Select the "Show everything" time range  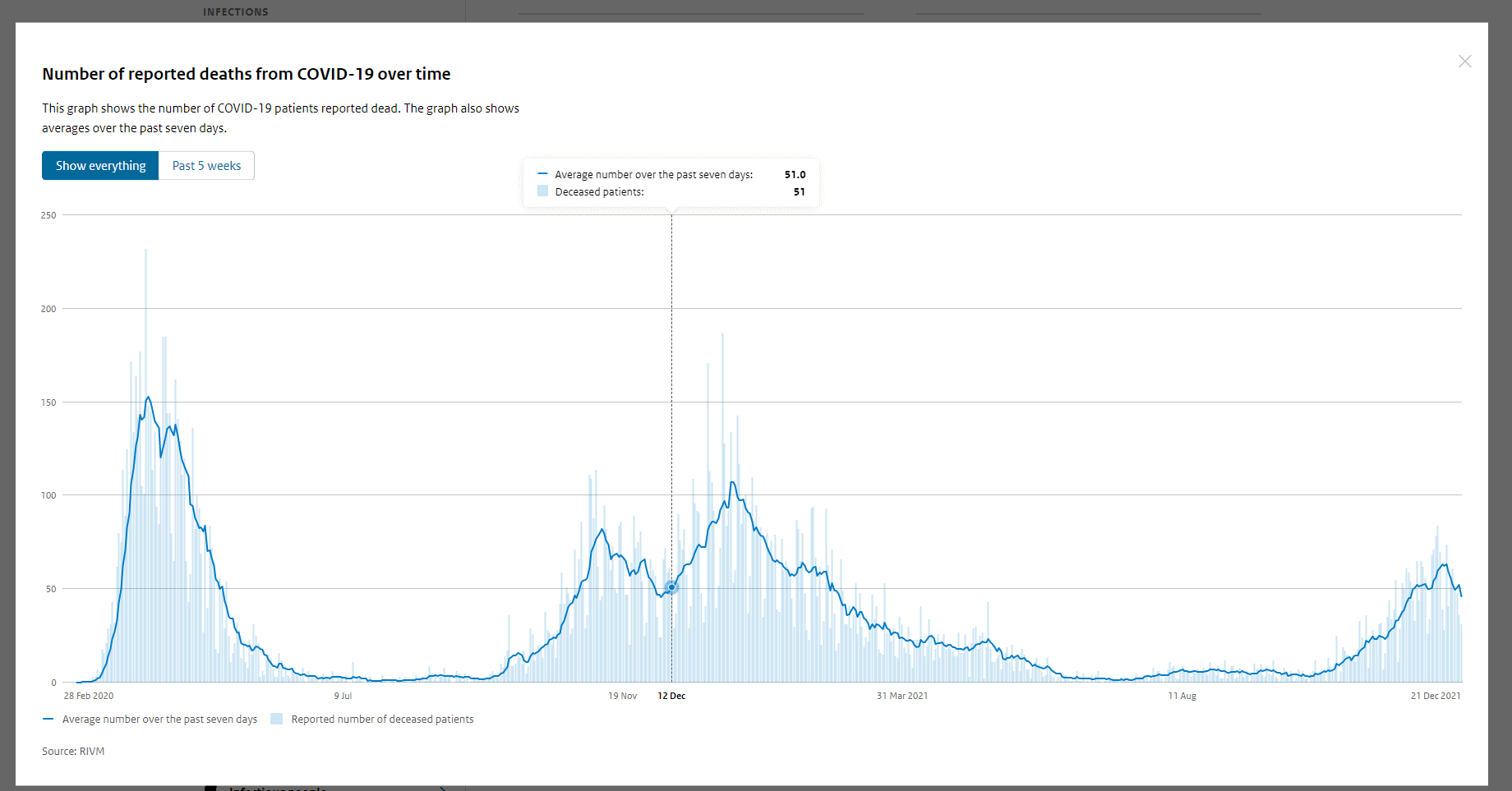point(100,166)
